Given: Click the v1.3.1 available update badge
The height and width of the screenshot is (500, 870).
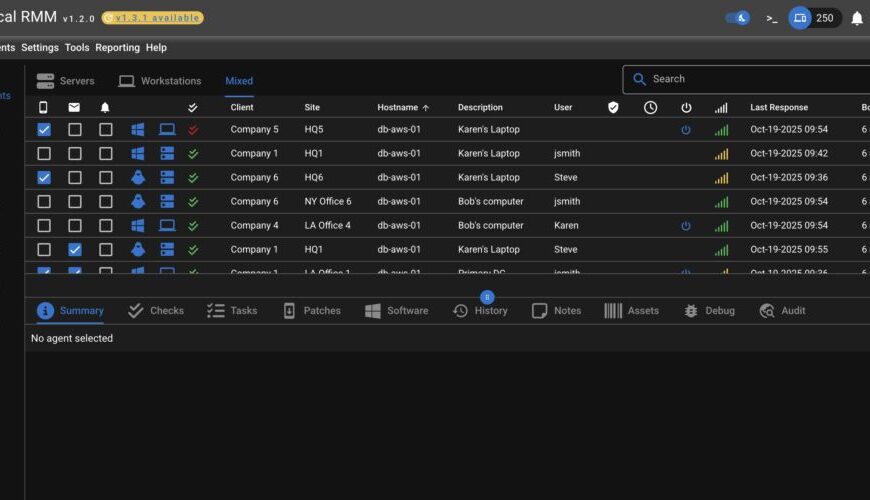Looking at the screenshot, I should click(152, 18).
